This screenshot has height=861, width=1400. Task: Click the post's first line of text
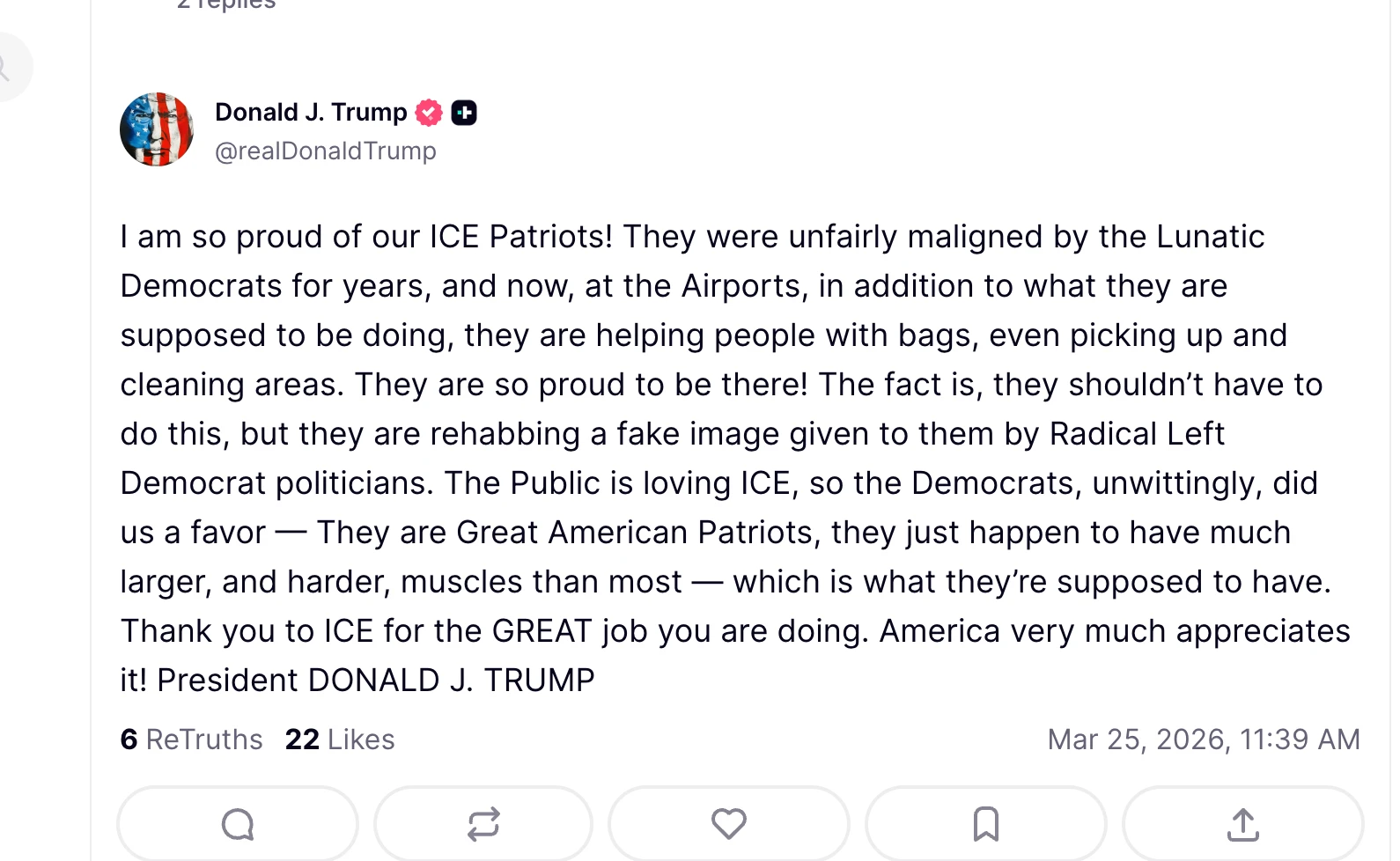pos(692,237)
